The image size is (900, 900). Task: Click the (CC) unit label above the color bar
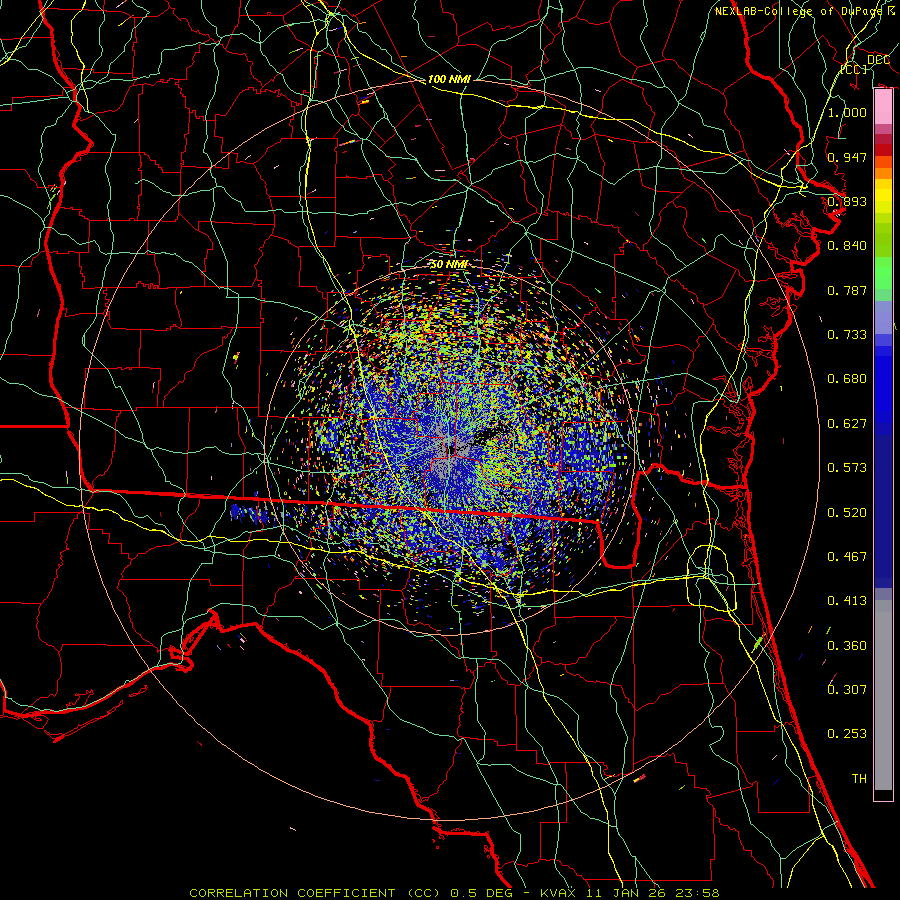pos(854,69)
